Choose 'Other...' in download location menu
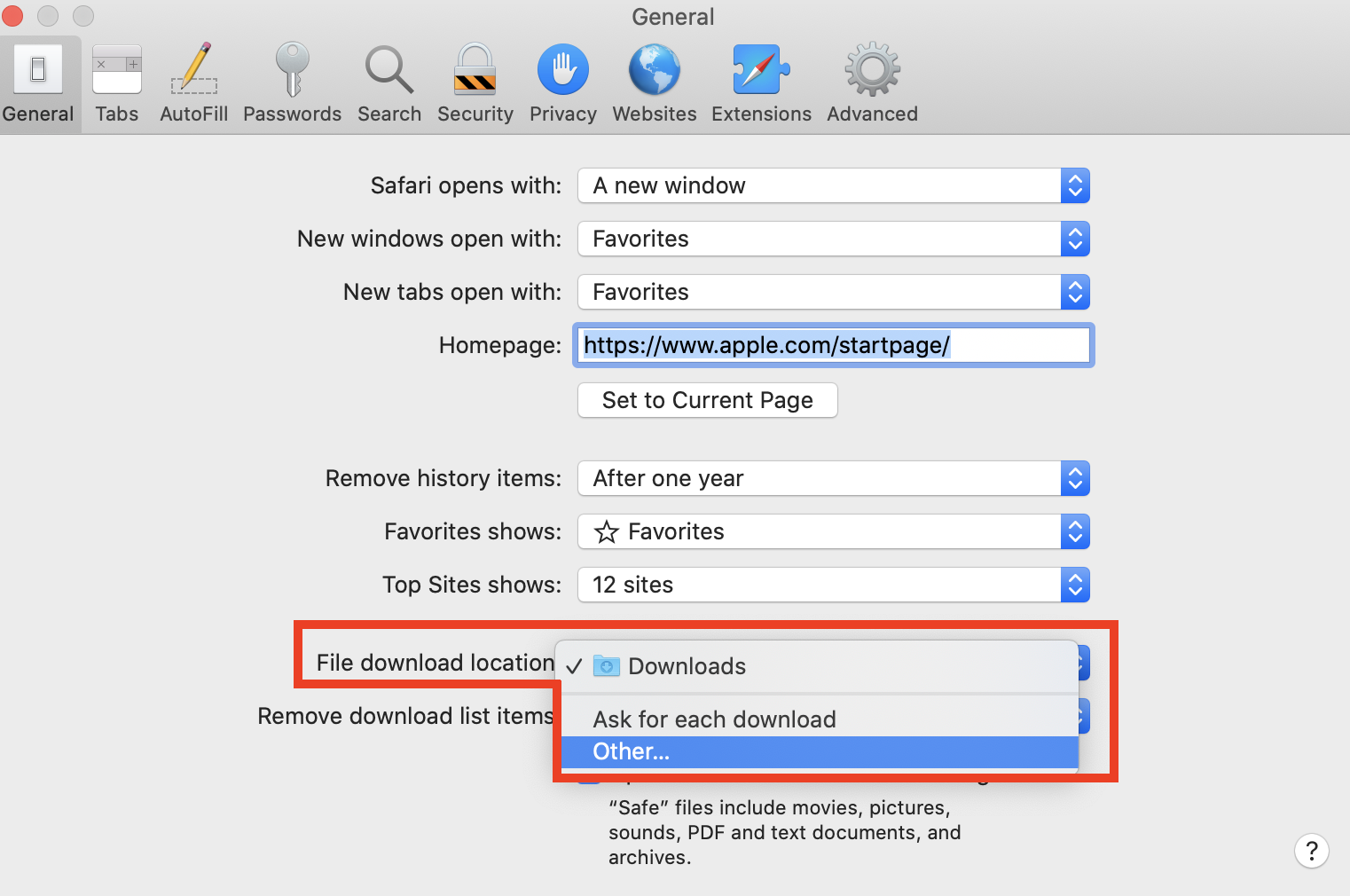The height and width of the screenshot is (896, 1350). point(820,752)
